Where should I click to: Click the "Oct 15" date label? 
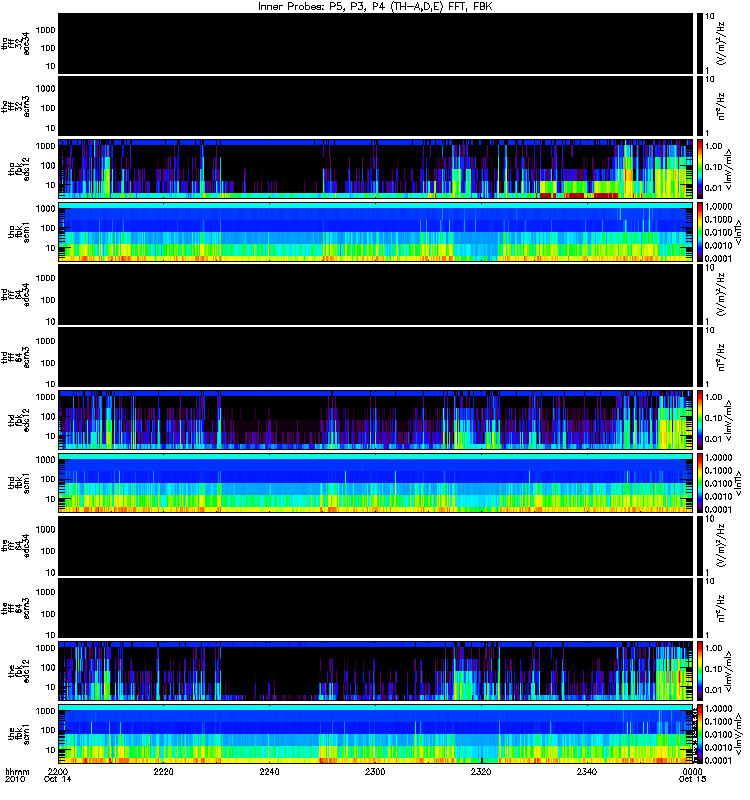coord(692,779)
